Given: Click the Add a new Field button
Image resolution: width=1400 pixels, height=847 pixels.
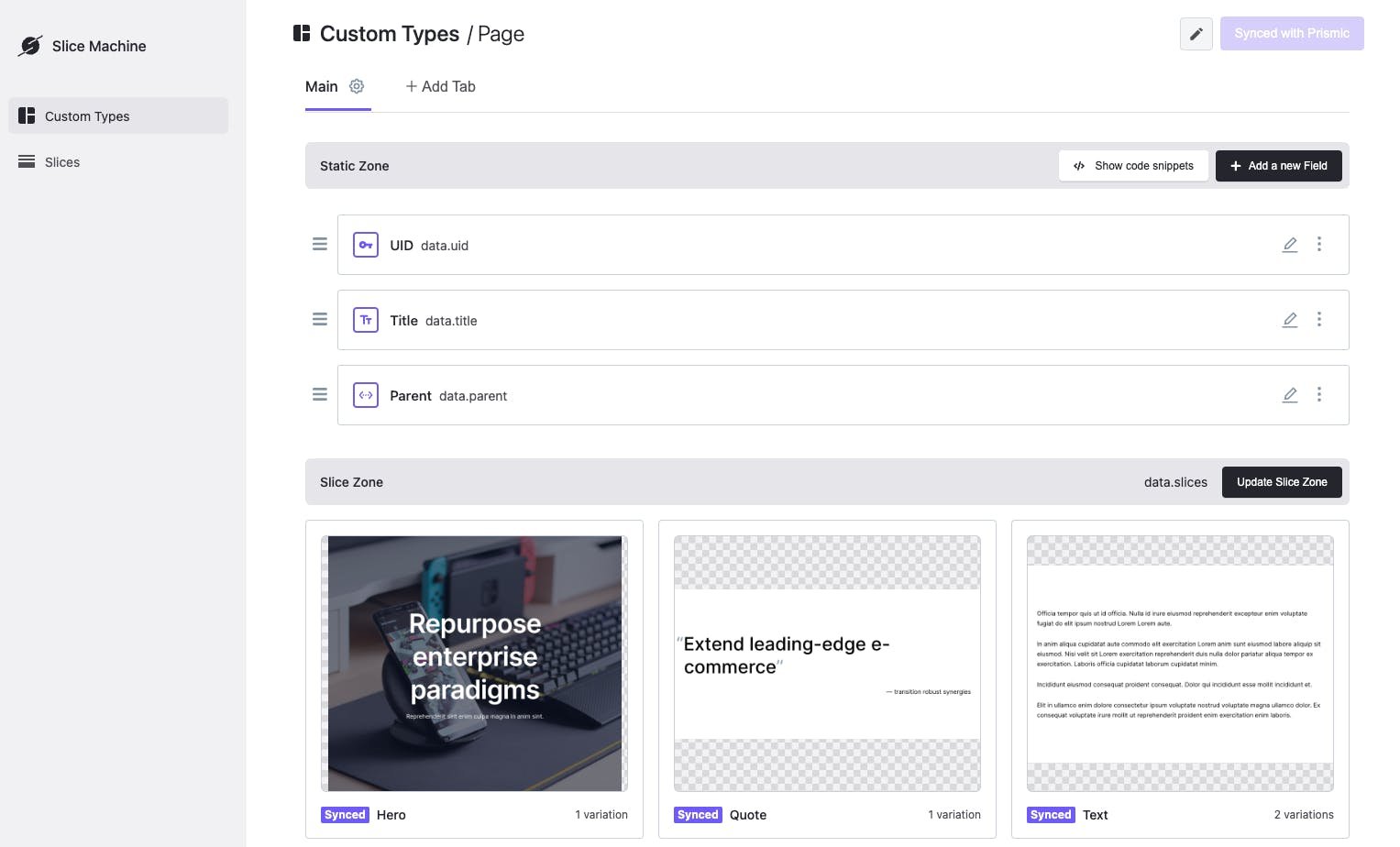Looking at the screenshot, I should coord(1278,166).
